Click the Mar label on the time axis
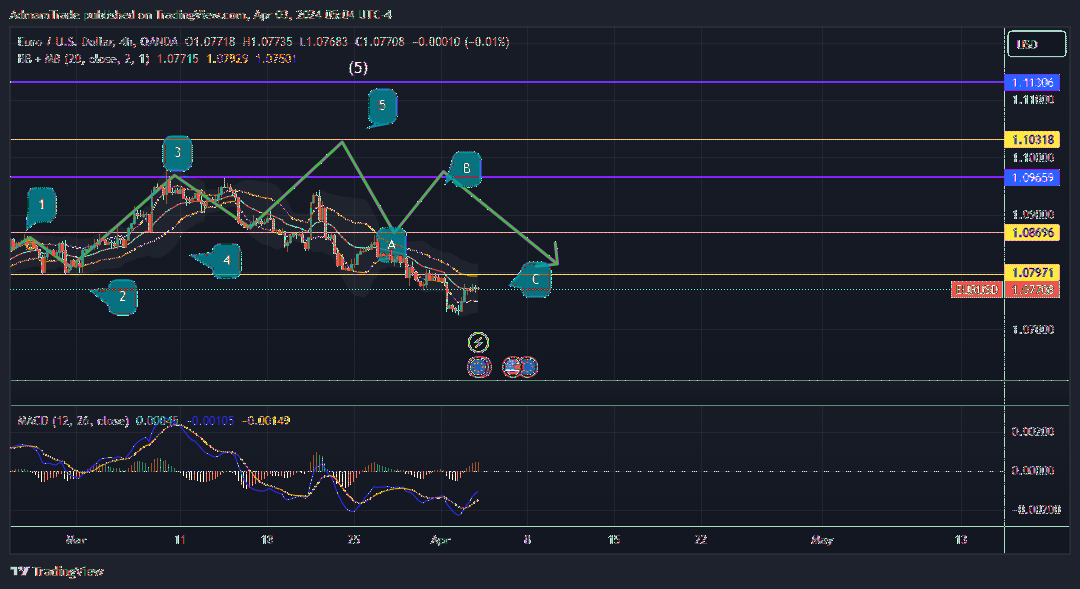The image size is (1080, 589). click(x=76, y=539)
